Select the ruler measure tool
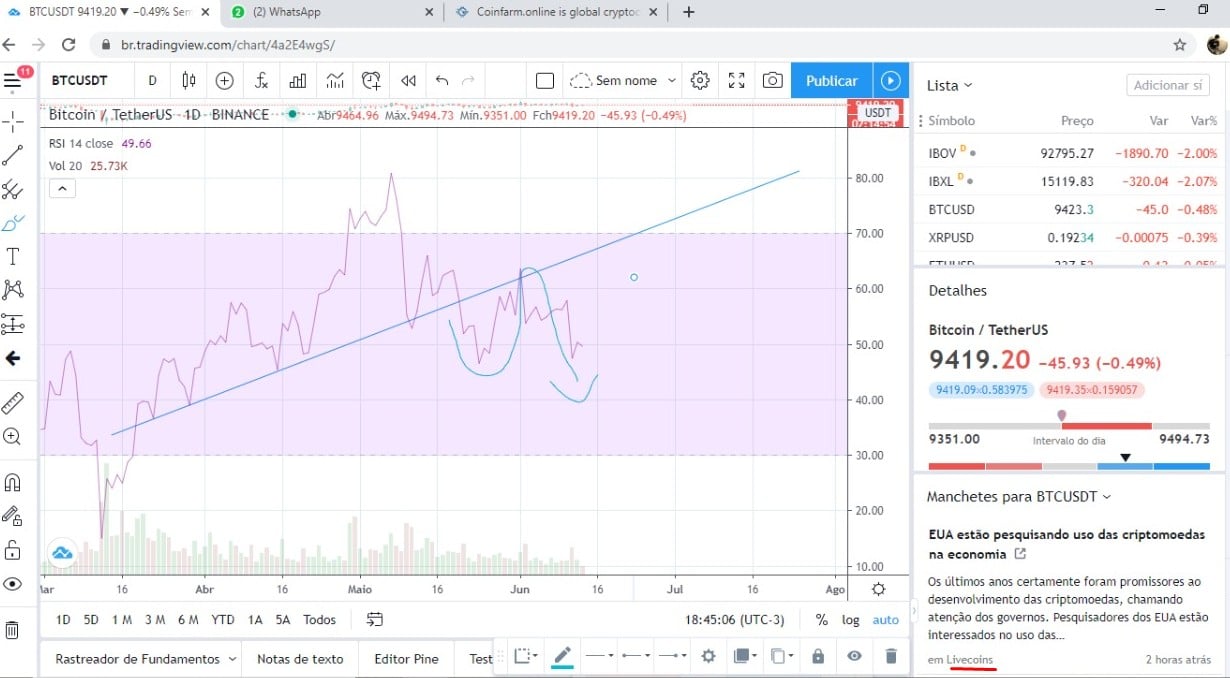 [x=13, y=403]
